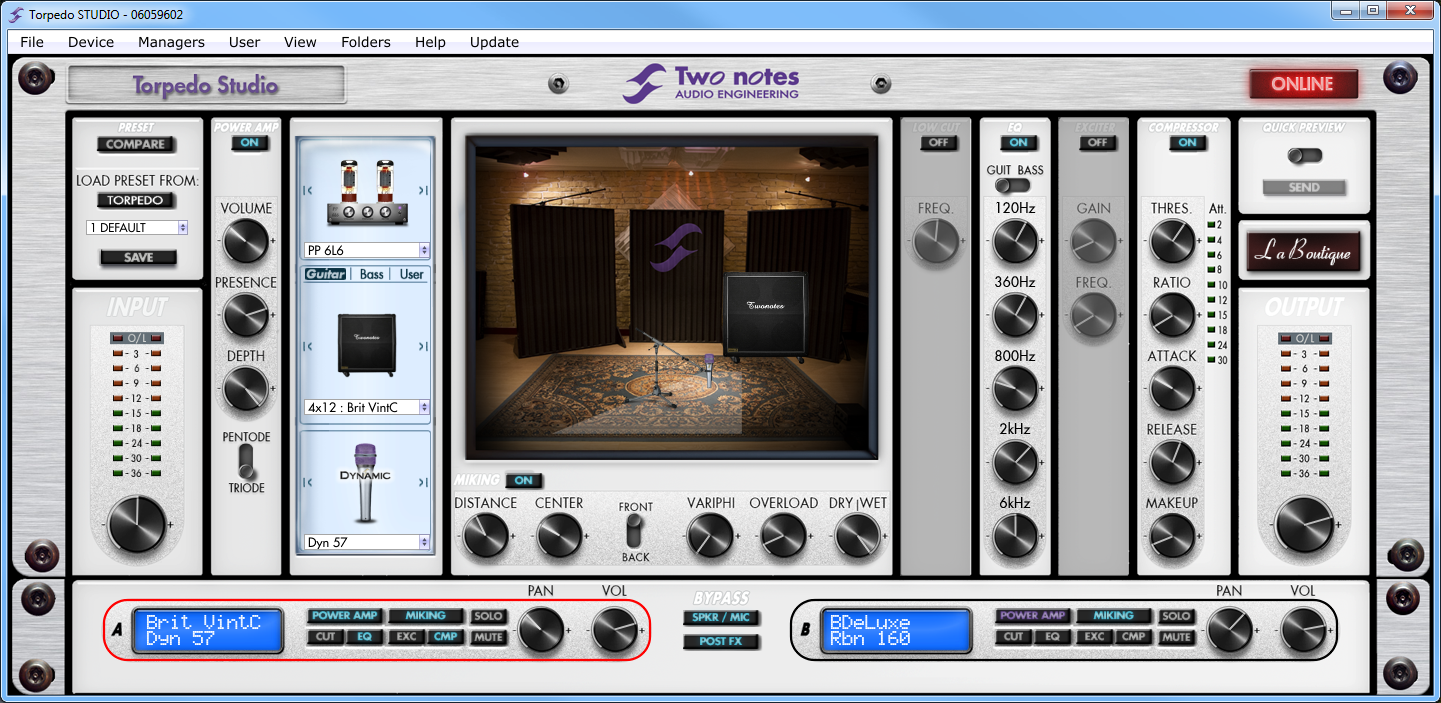Open the 4x12 : Brit VintC cabinet dropdown

pyautogui.click(x=367, y=408)
